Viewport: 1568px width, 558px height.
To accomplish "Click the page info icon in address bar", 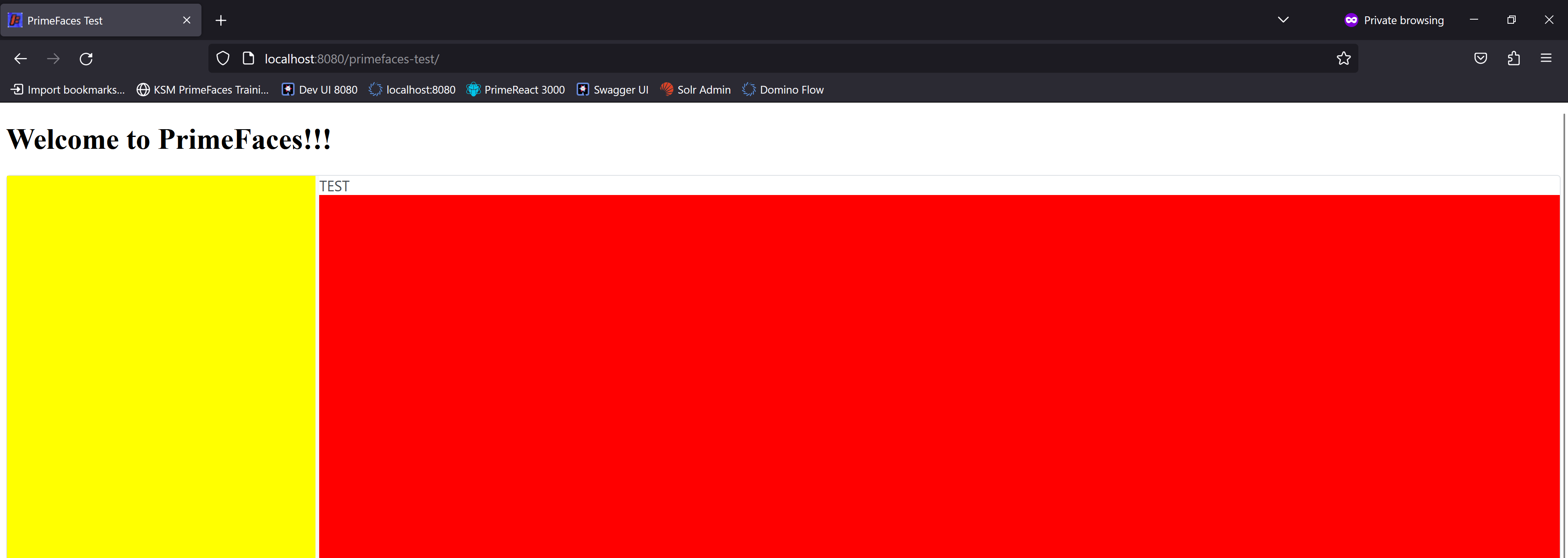I will pos(248,58).
